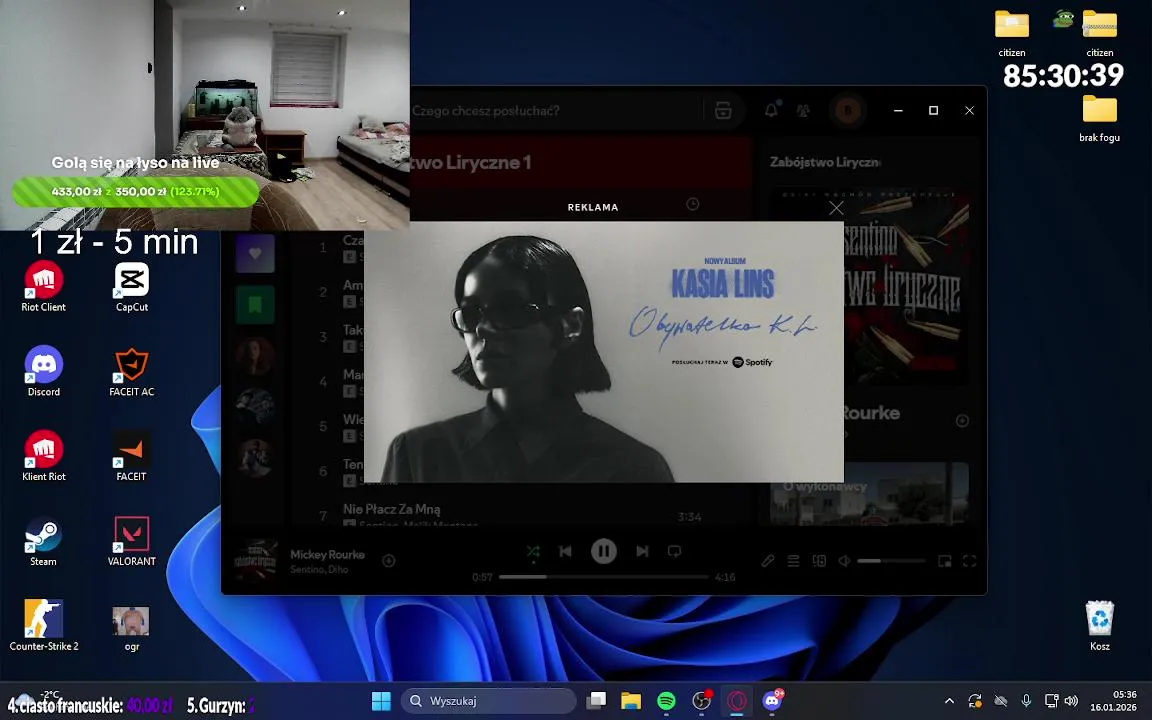
Task: Click the microphone tray icon
Action: 1026,701
